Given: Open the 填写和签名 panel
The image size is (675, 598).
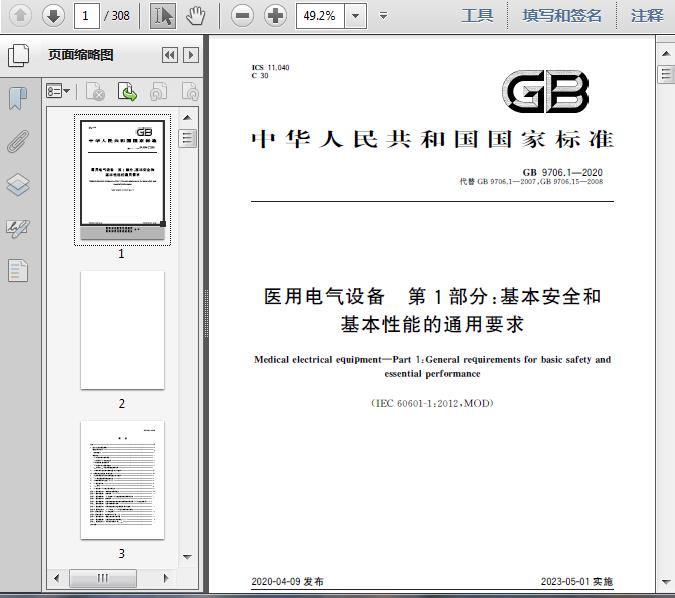Looking at the screenshot, I should coord(562,16).
